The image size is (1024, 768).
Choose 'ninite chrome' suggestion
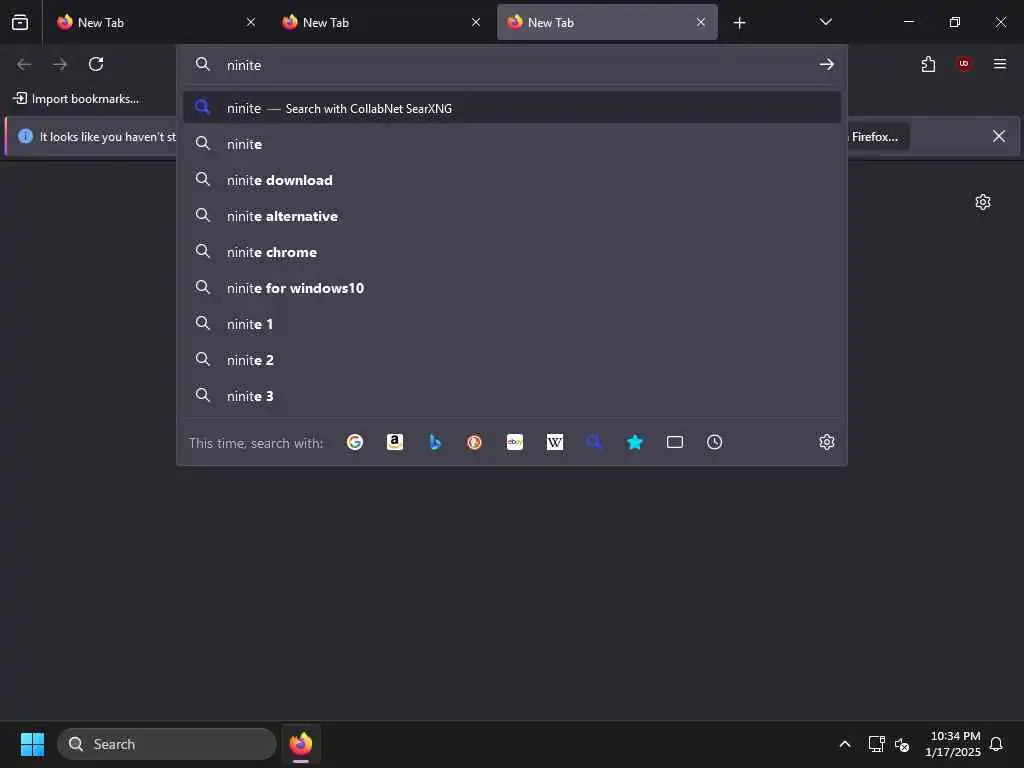pos(512,251)
